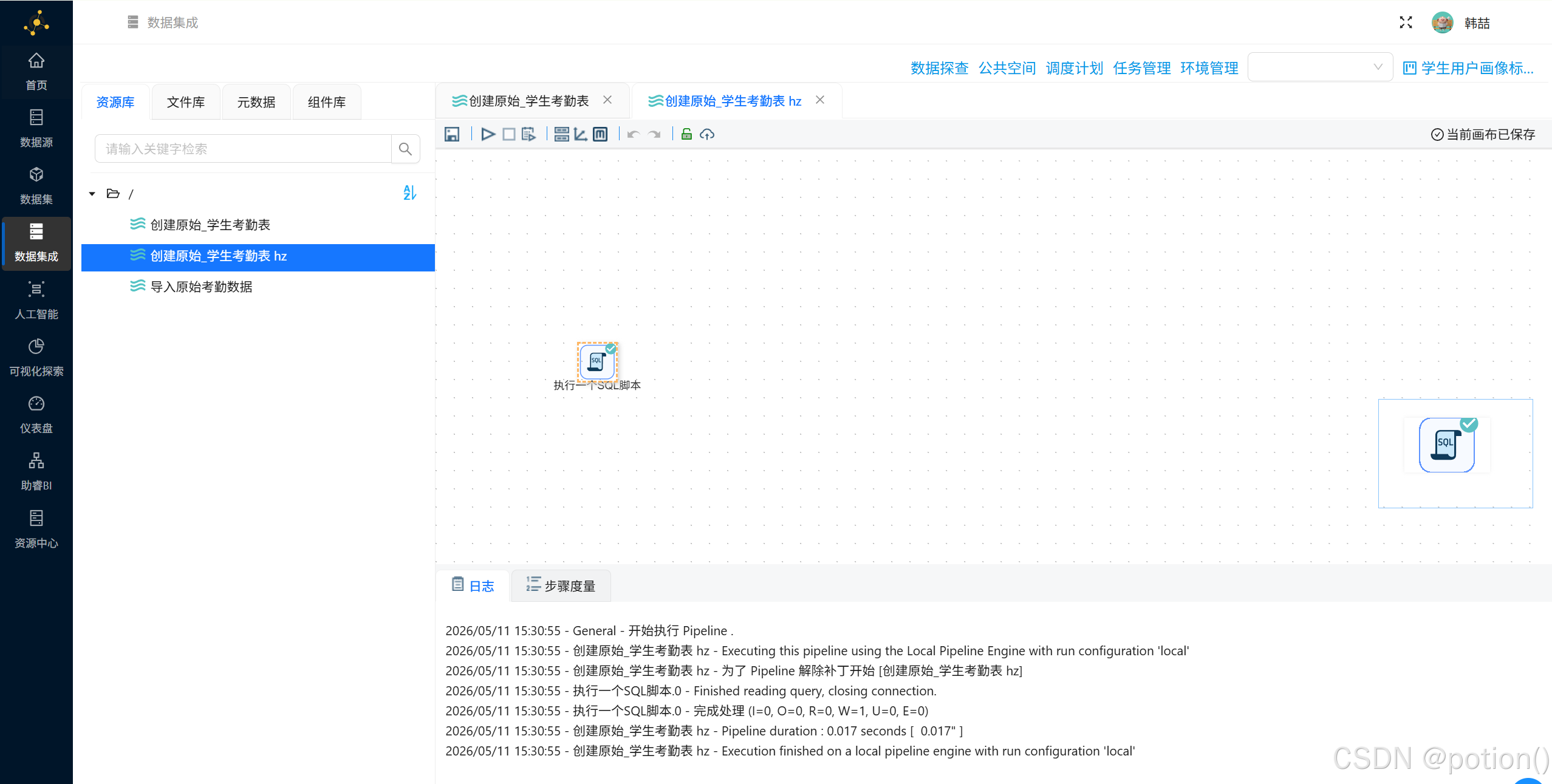Click the log line 'Finished reading query, closing connection.'
Screen dimensions: 1552x784
(691, 690)
